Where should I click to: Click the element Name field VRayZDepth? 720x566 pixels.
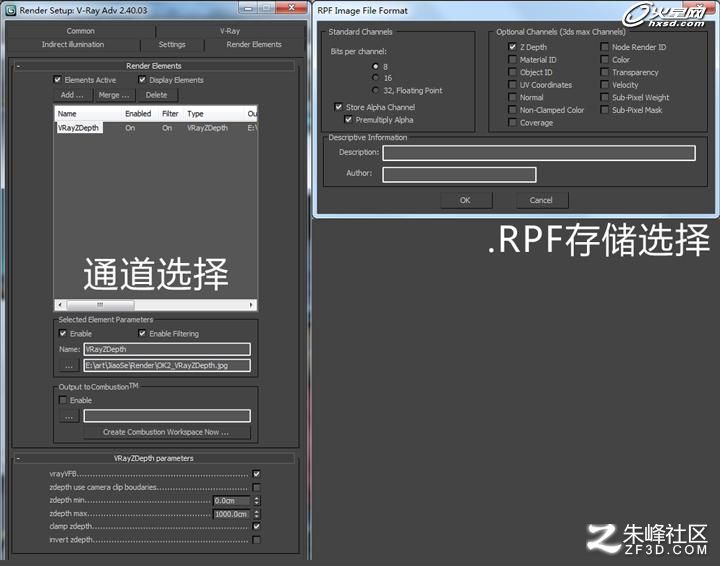[x=167, y=349]
